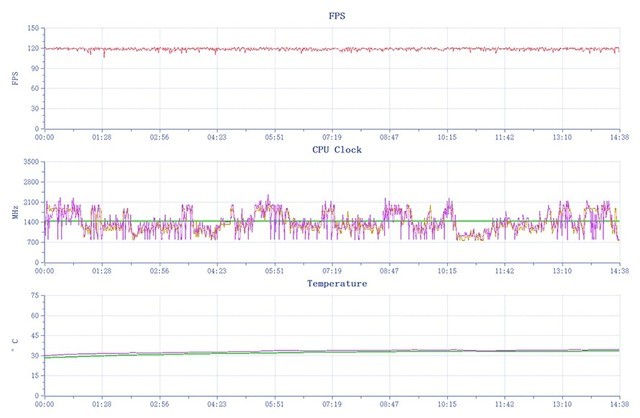Screen dimensions: 640x418
Task: Click the FPS chart title
Action: click(338, 16)
